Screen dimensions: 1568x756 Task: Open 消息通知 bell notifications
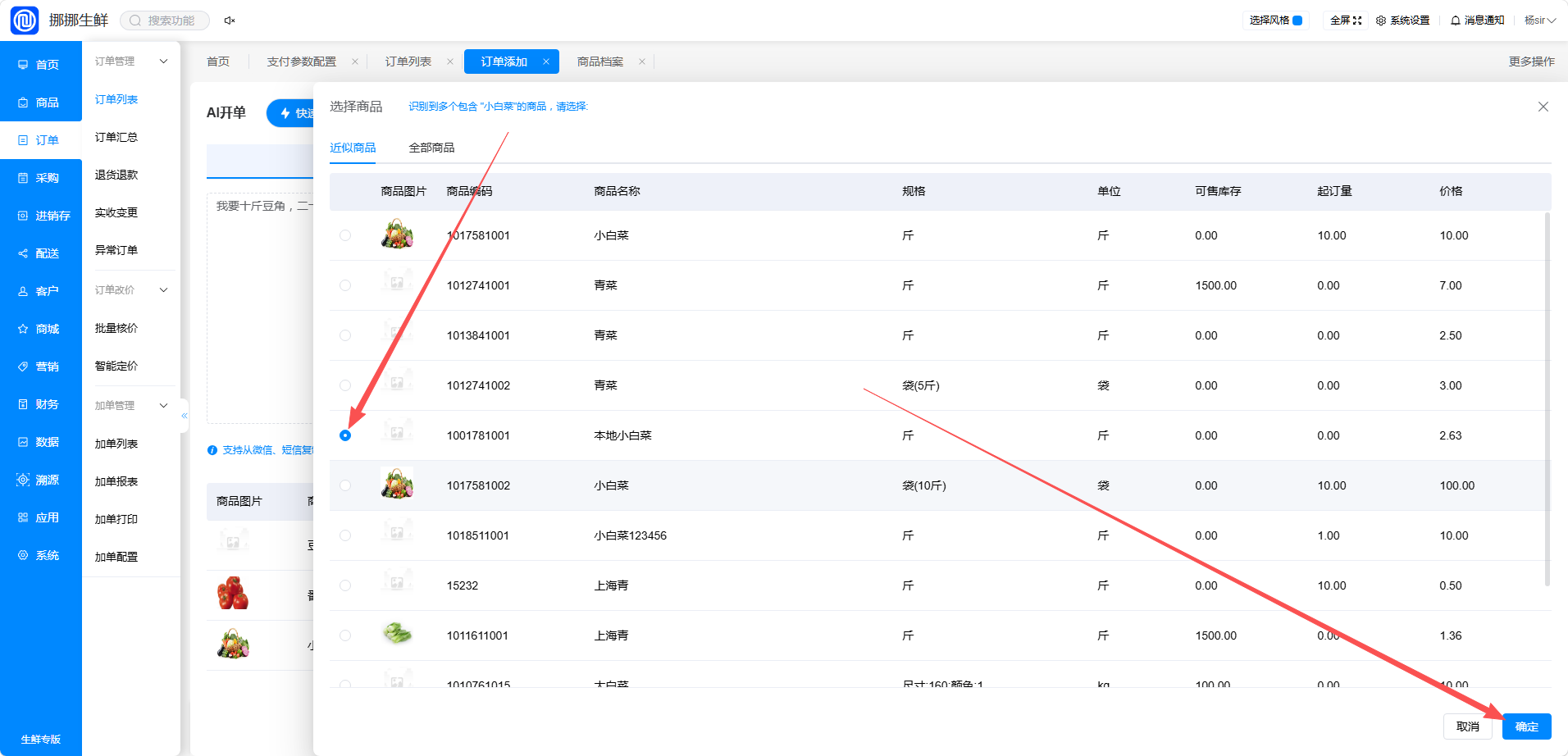coord(1477,20)
